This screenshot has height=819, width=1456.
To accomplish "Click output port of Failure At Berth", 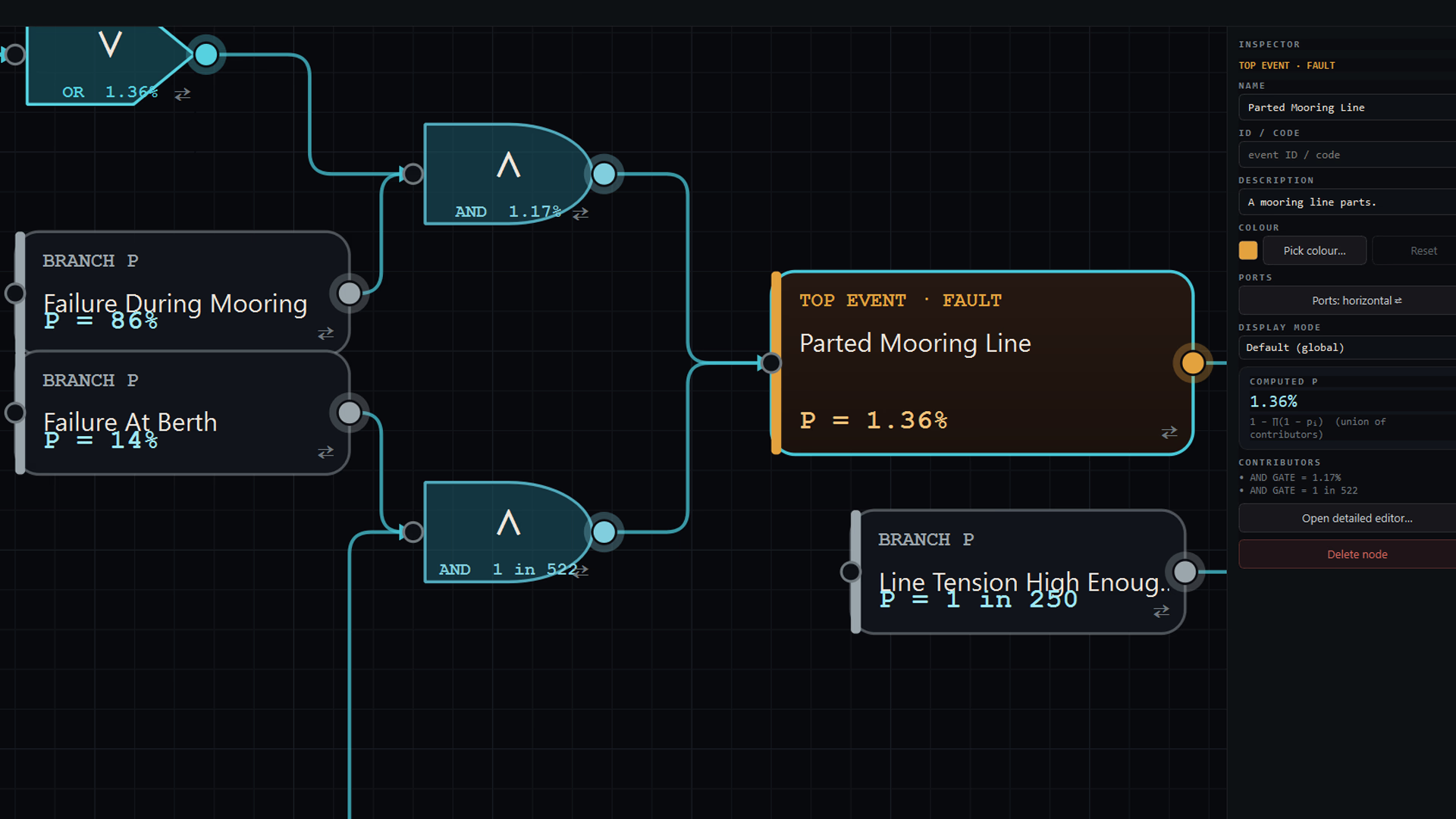I will tap(349, 413).
